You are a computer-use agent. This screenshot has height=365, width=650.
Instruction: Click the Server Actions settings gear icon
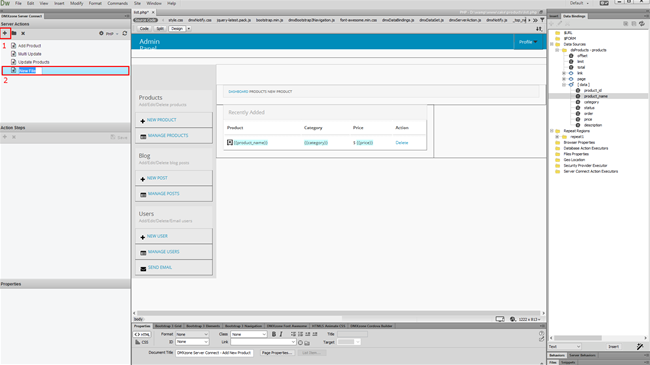(101, 33)
